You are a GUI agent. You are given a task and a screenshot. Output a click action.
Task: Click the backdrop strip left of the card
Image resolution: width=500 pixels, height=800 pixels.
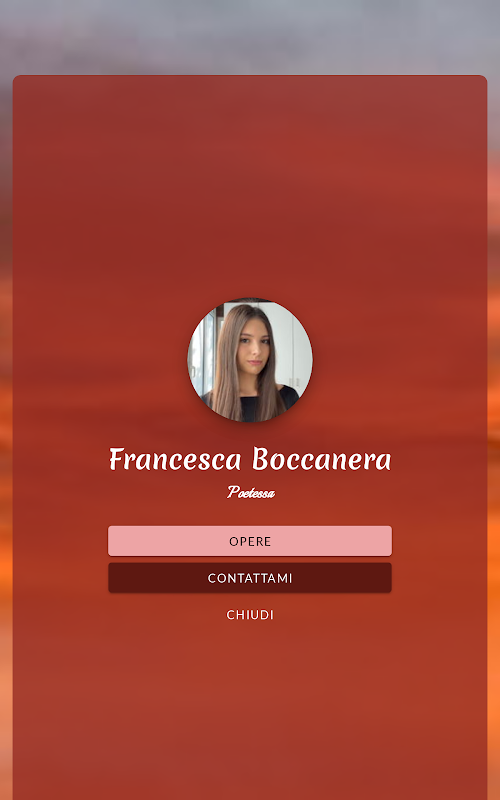pyautogui.click(x=6, y=459)
